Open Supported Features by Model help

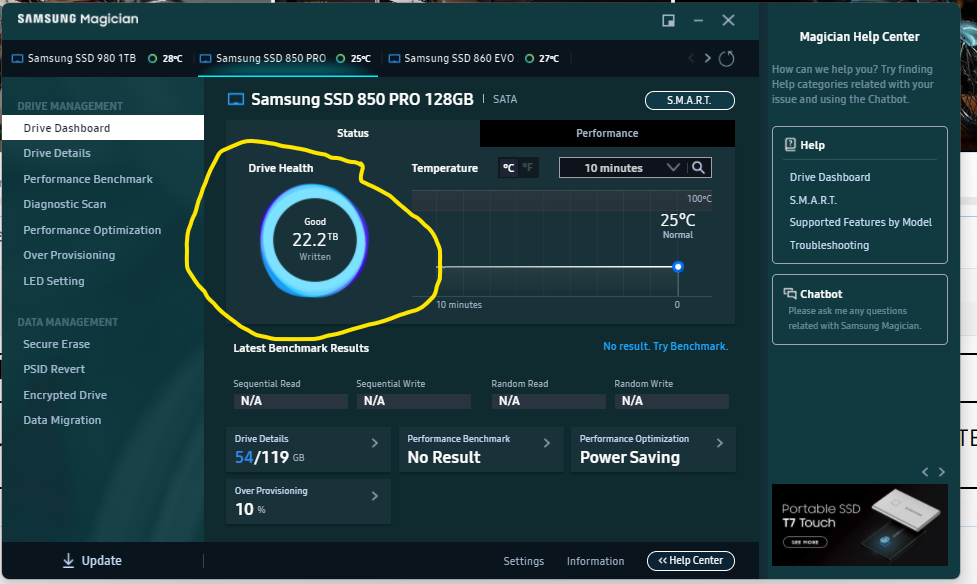[860, 223]
